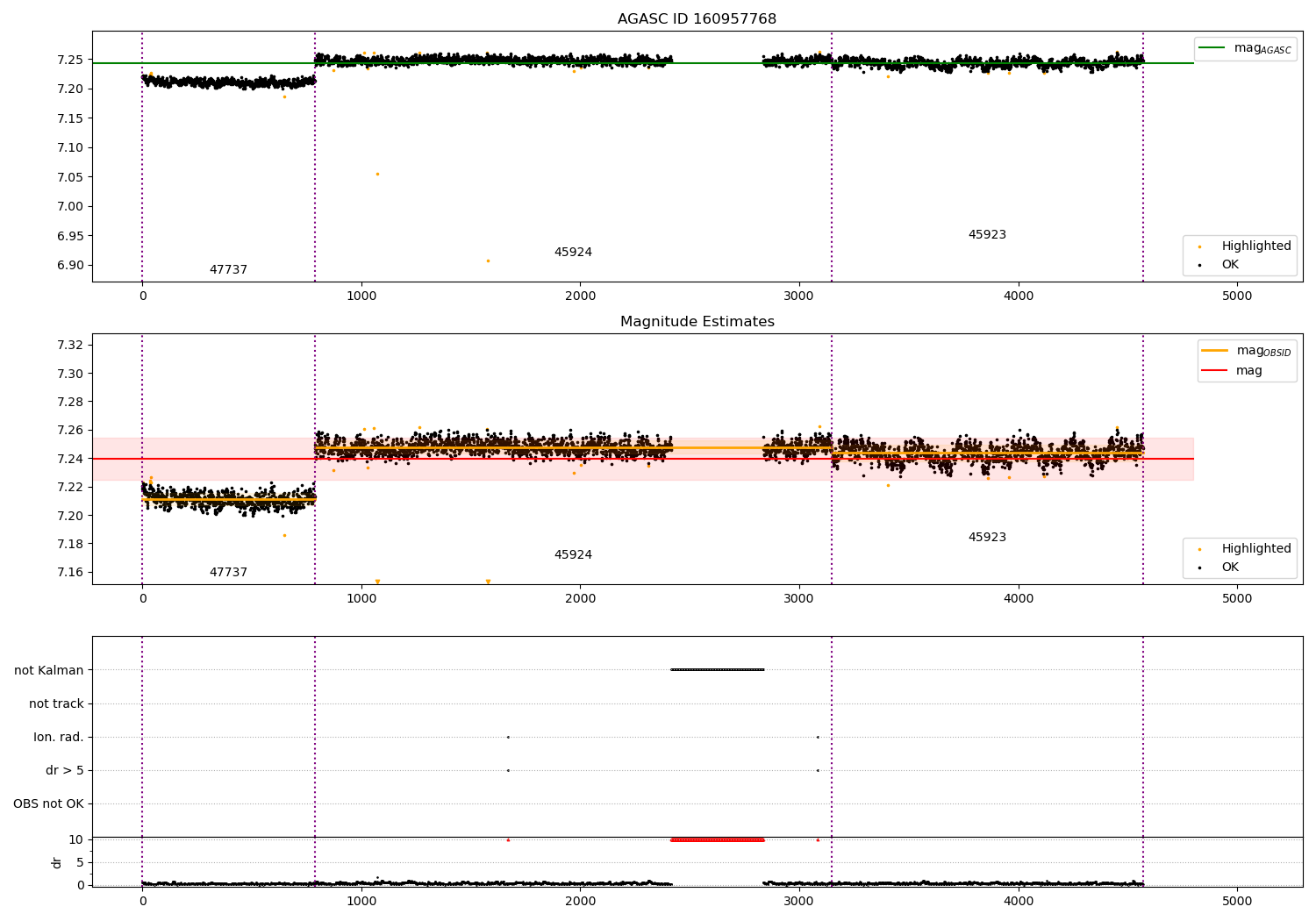Click the red dr=10 band of clipped points
This screenshot has width=1316, height=921.
pos(718,839)
